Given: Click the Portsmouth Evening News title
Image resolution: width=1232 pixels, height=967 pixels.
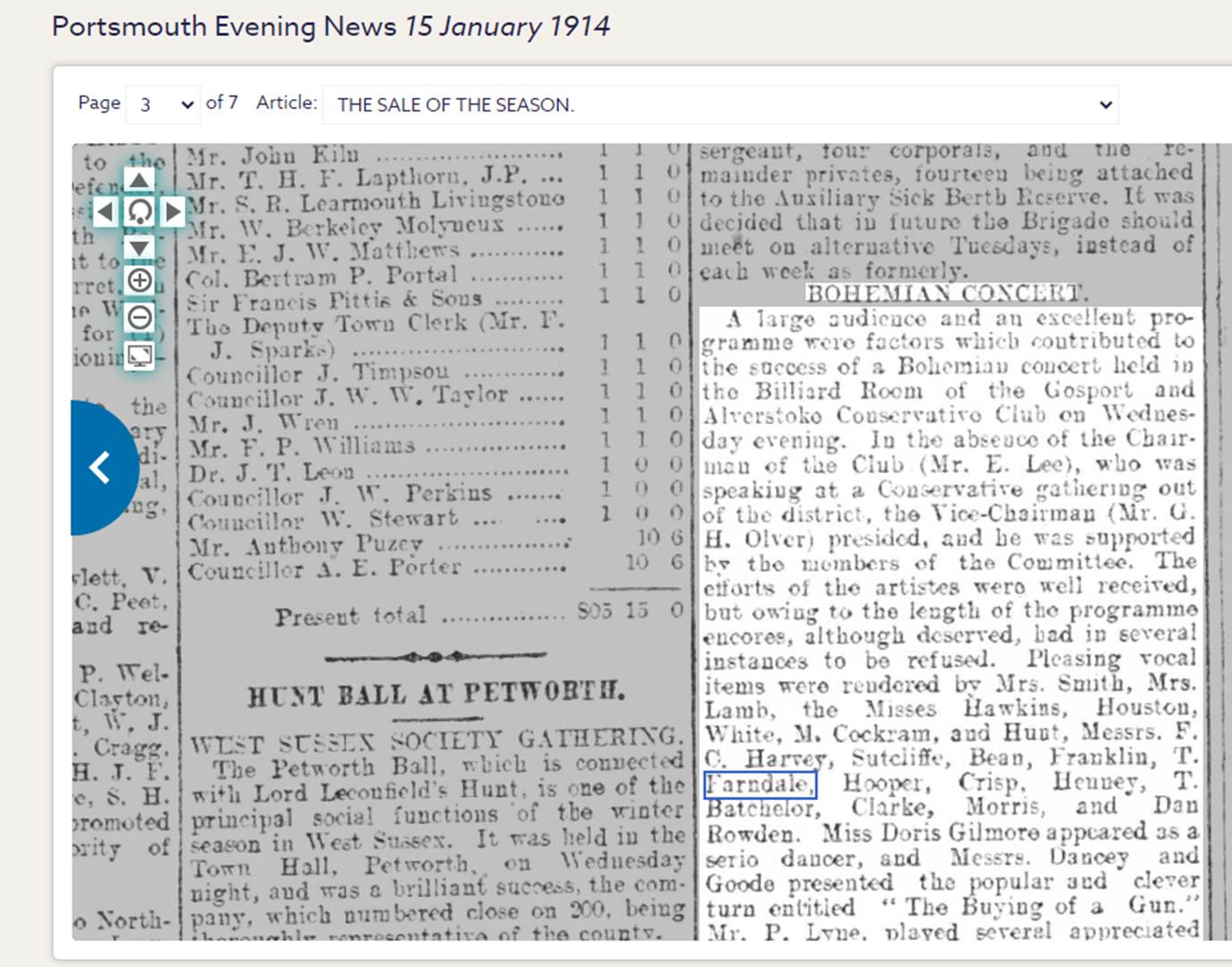Looking at the screenshot, I should pyautogui.click(x=330, y=27).
